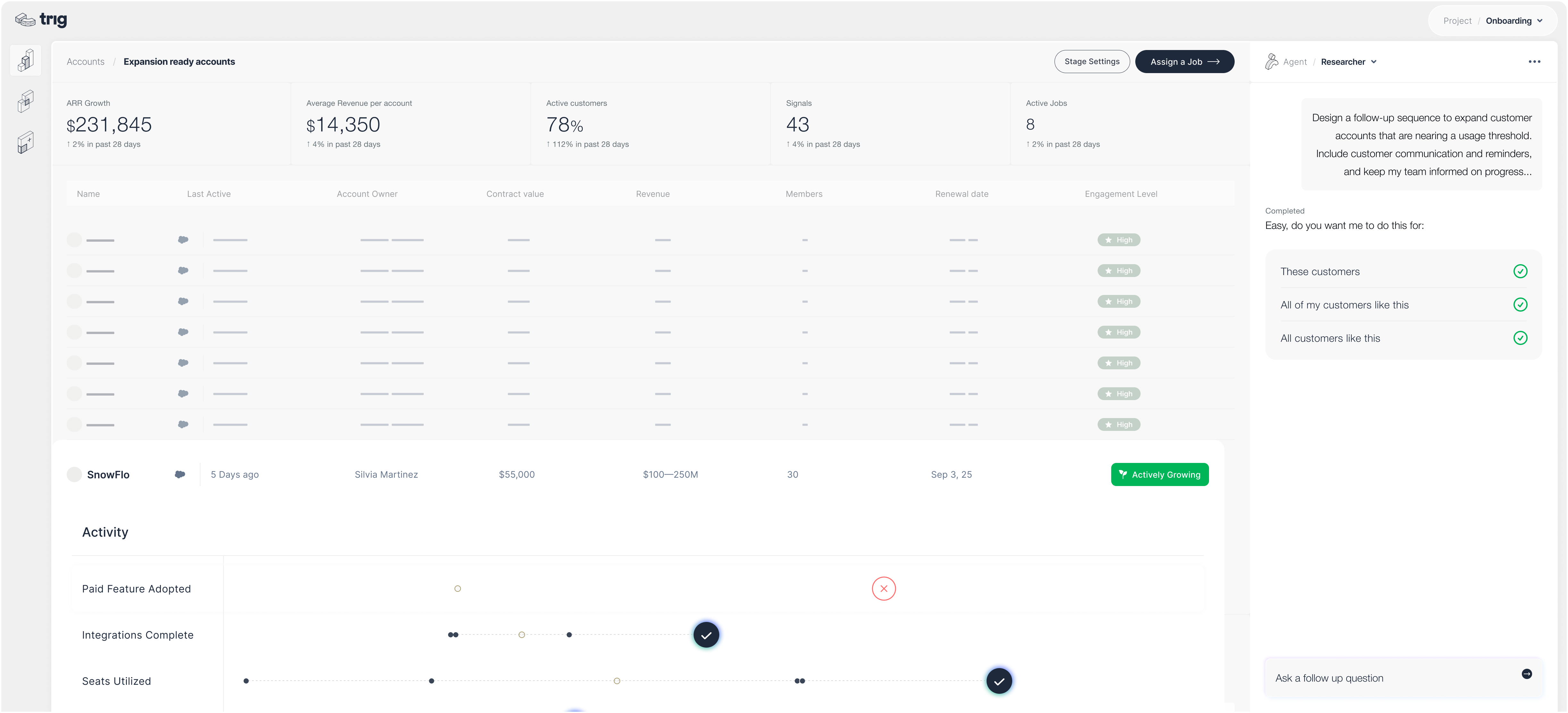Click Expansion ready accounts breadcrumb
Screen dimensions: 1568x713
click(x=179, y=62)
